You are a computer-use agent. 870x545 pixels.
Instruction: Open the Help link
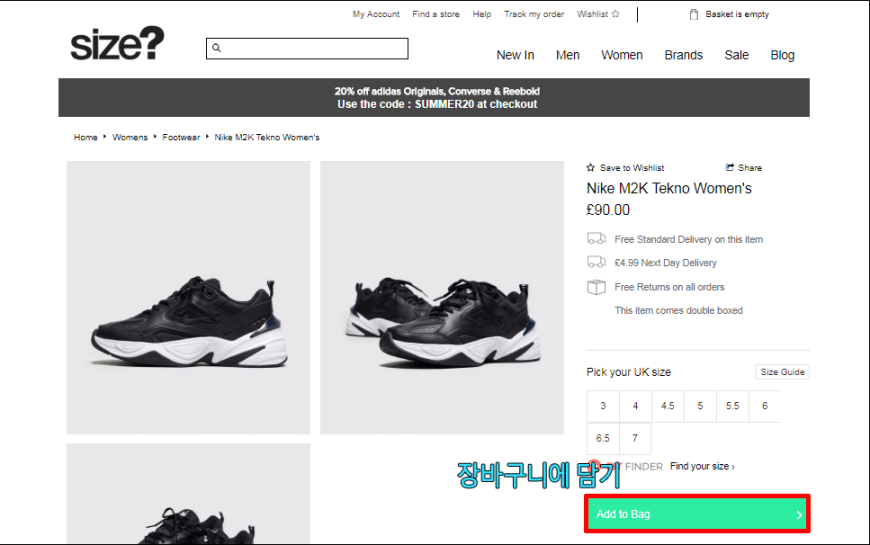coord(482,14)
